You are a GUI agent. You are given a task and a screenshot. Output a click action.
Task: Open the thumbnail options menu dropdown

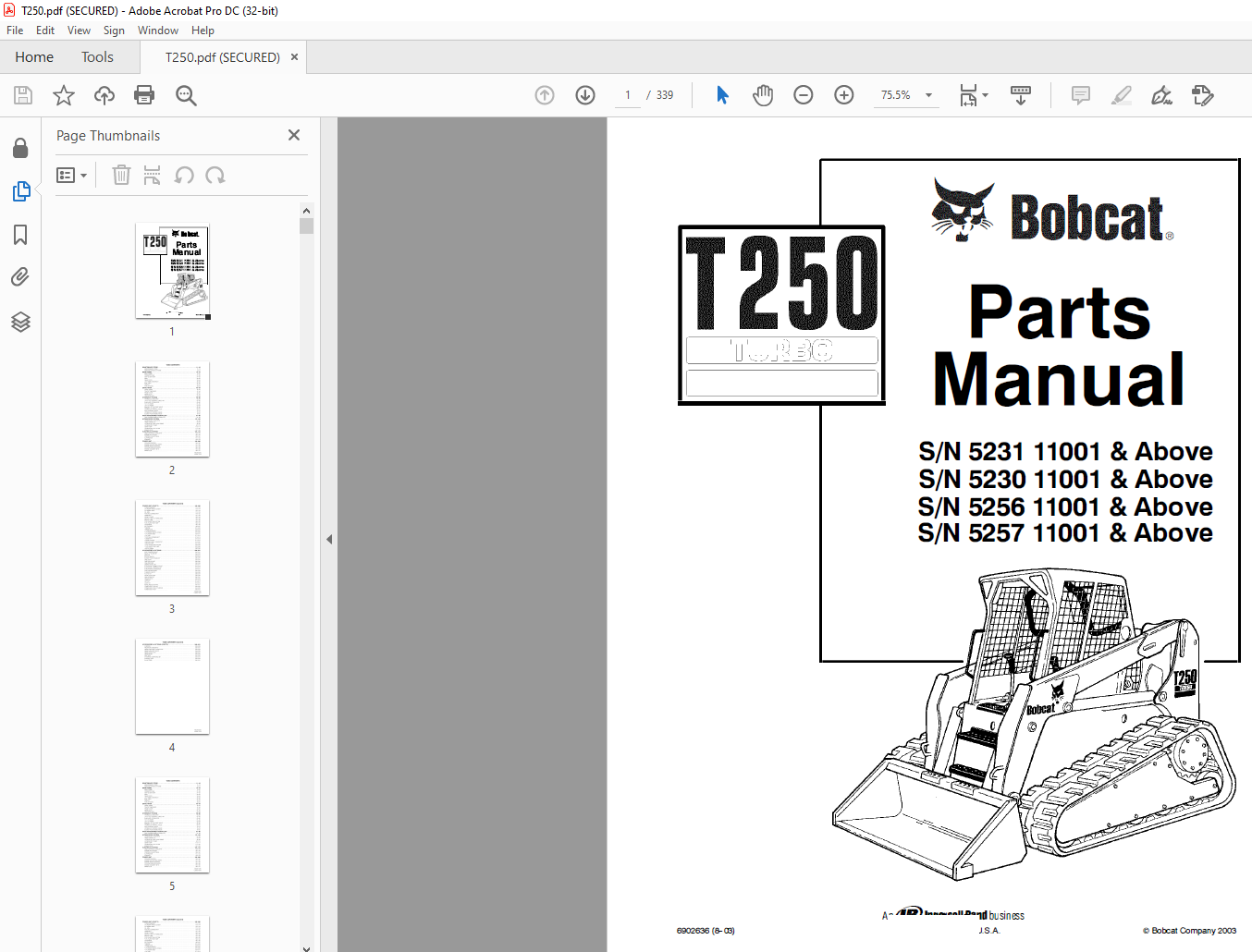pyautogui.click(x=71, y=175)
